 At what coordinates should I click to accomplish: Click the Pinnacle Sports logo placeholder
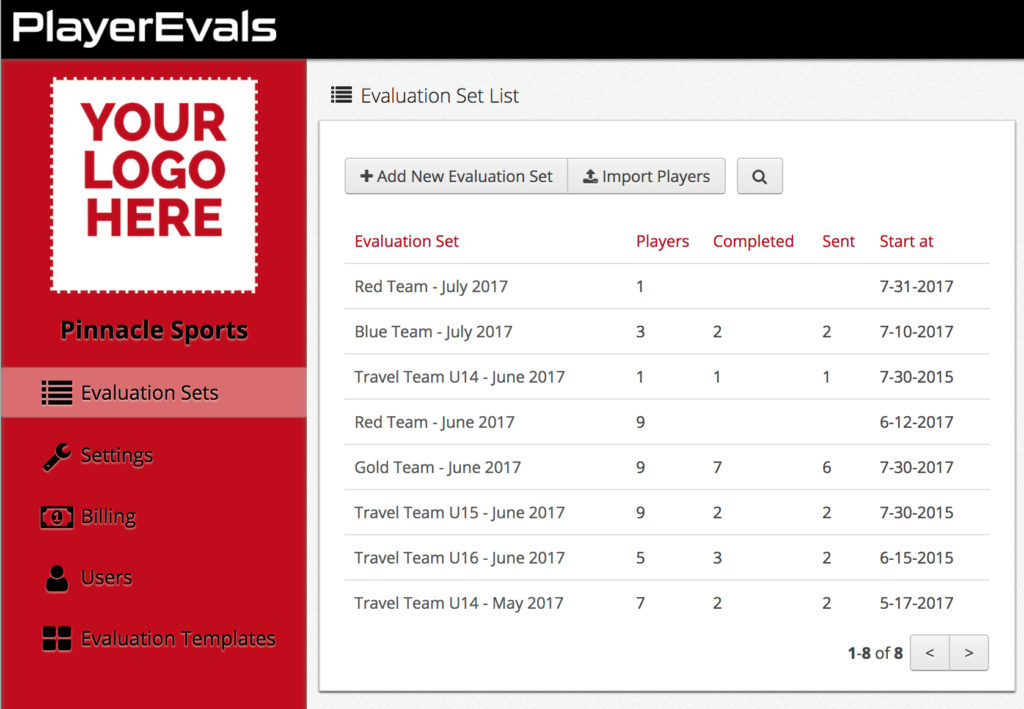[x=153, y=186]
